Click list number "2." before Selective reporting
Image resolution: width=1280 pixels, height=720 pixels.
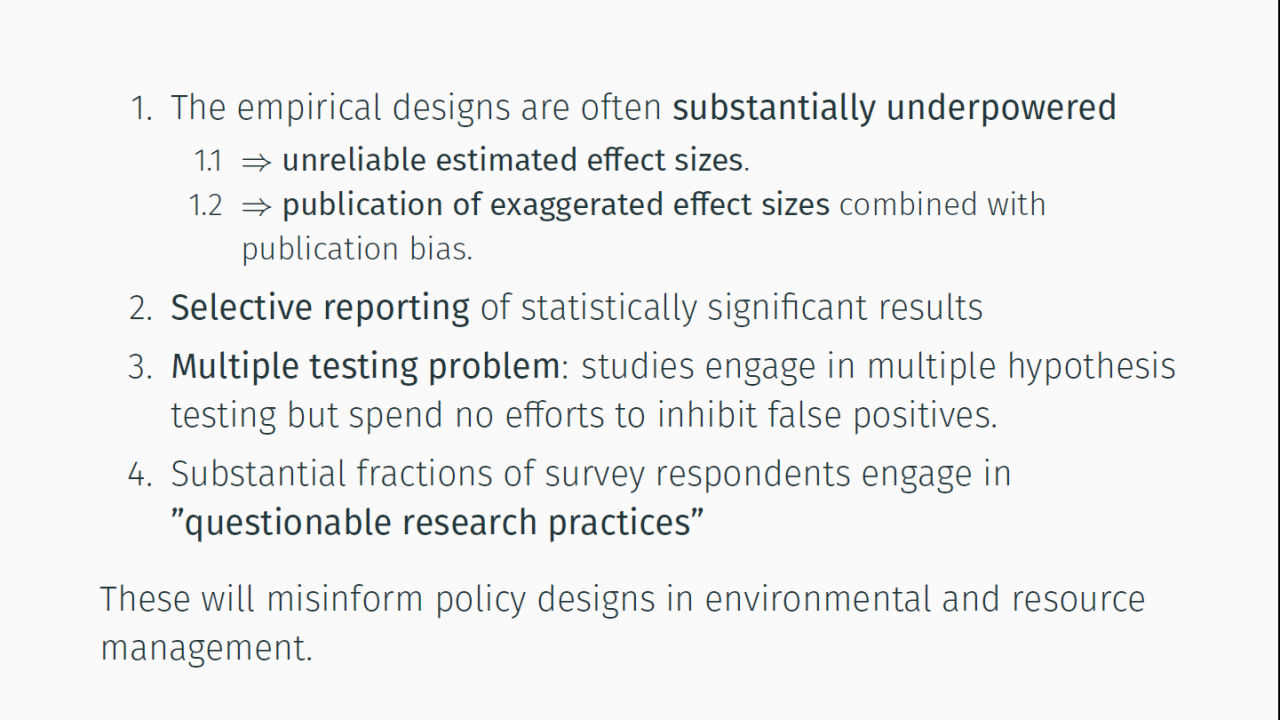[141, 308]
